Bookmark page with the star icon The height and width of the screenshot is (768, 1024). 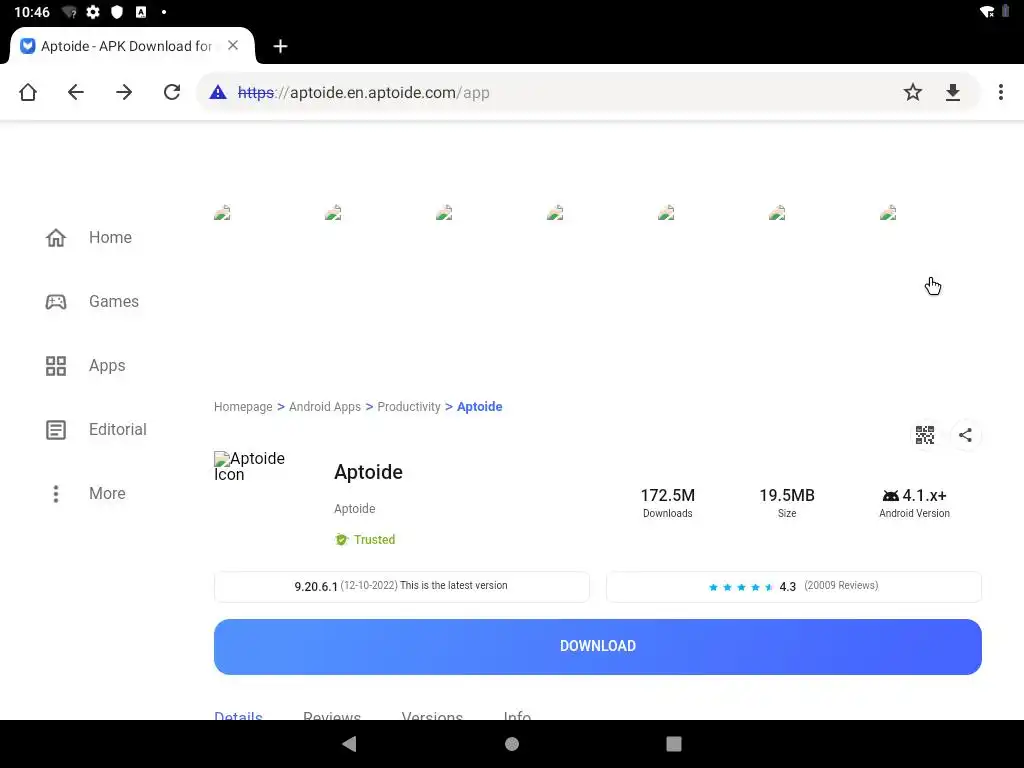coord(913,92)
